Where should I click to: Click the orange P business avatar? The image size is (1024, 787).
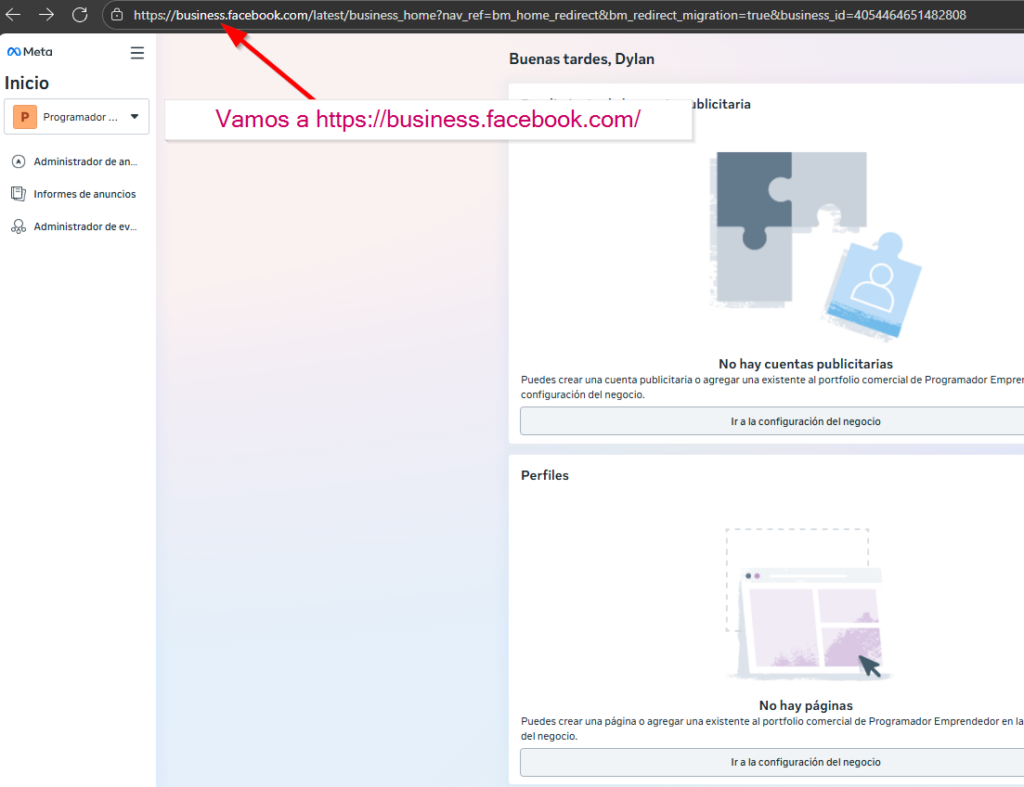(x=25, y=117)
